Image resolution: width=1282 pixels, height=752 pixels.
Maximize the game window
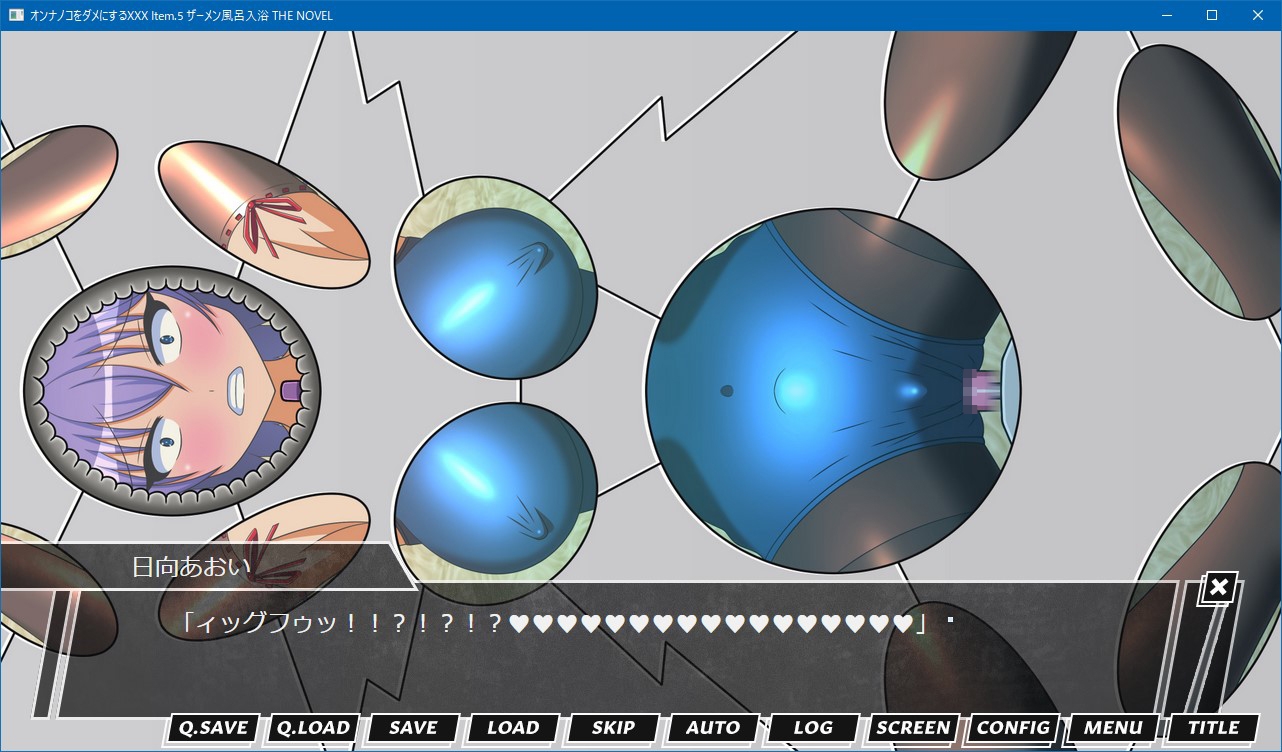coord(1212,15)
